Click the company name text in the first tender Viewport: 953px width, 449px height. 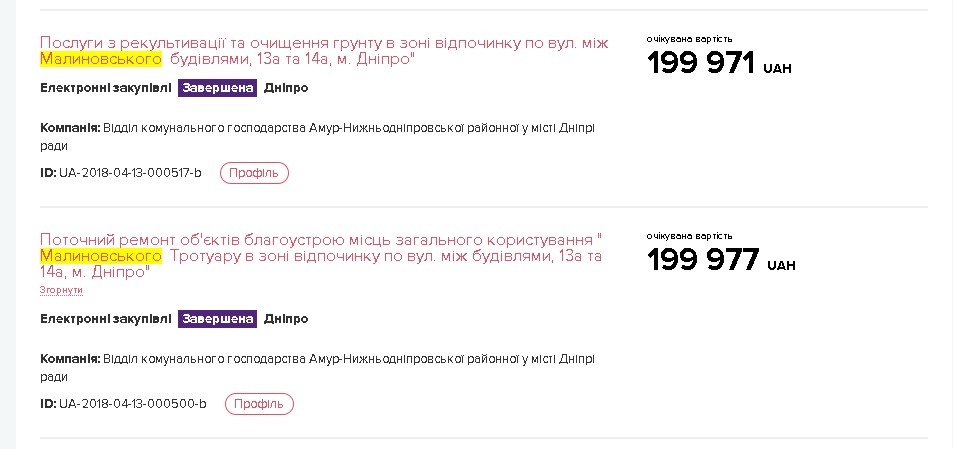tap(348, 128)
